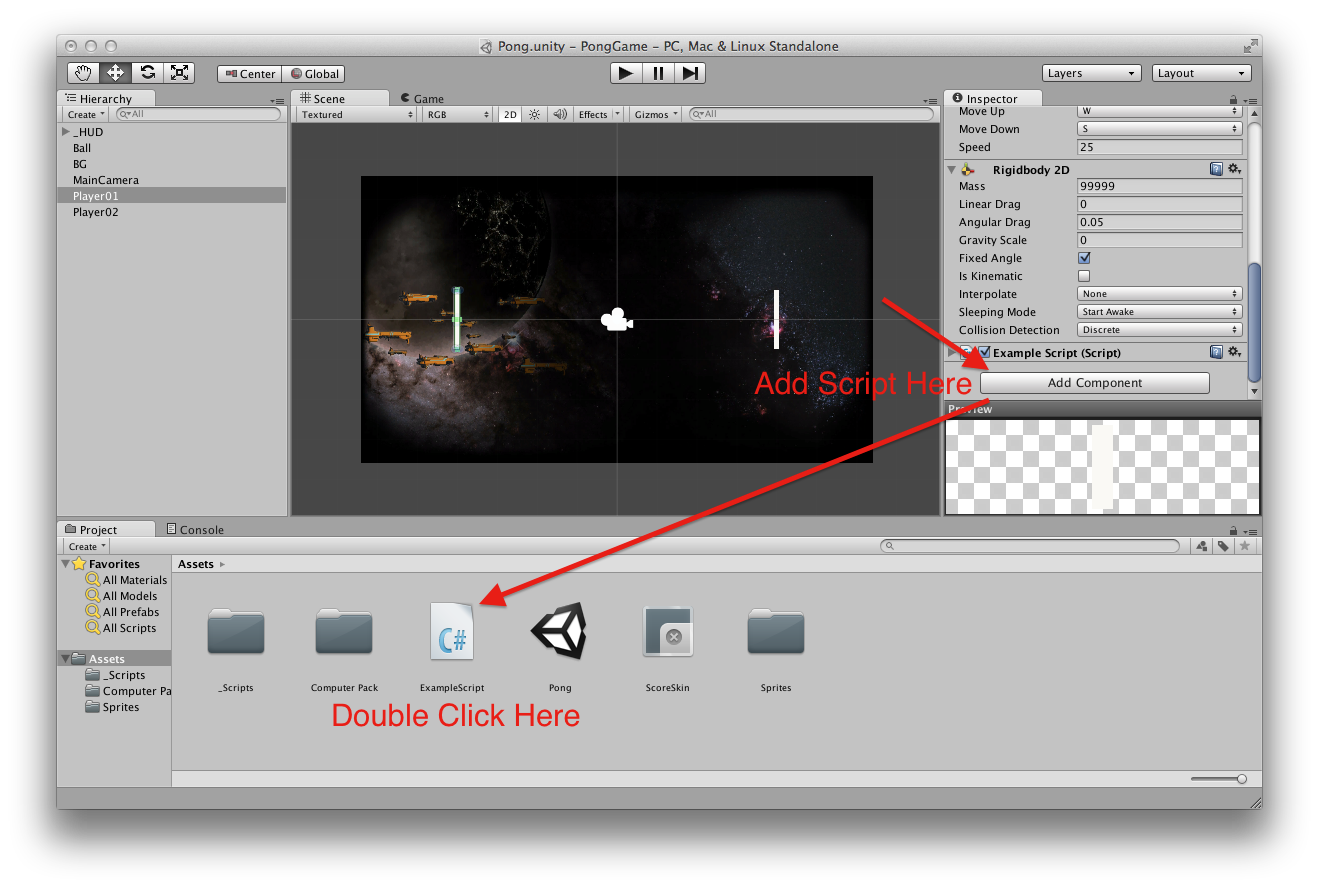
Task: Toggle scene lighting sun icon
Action: pos(535,115)
